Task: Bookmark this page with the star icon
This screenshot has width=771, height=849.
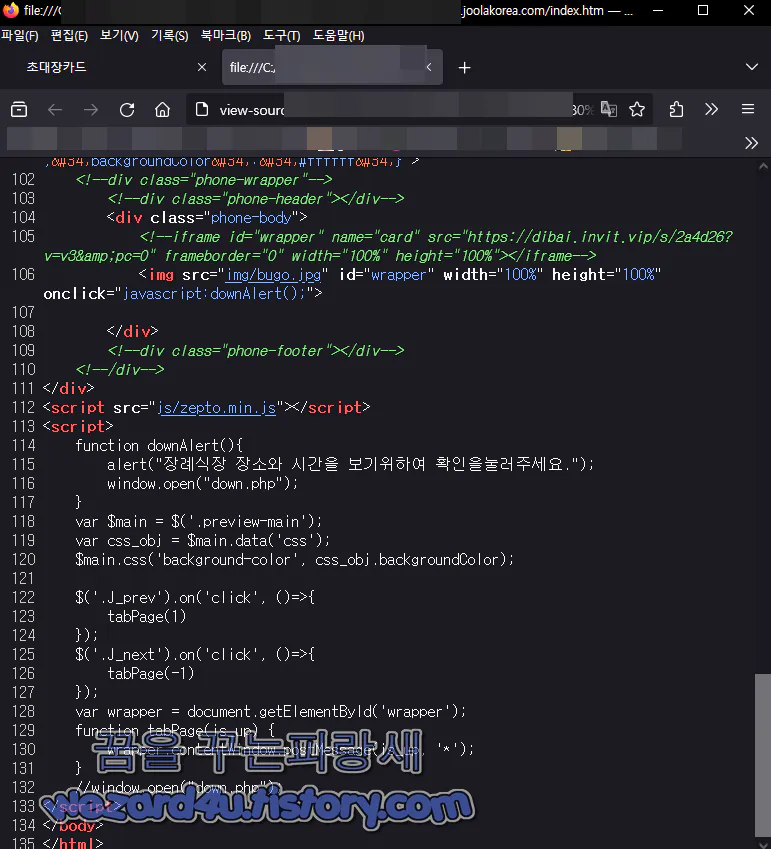Action: [x=637, y=110]
